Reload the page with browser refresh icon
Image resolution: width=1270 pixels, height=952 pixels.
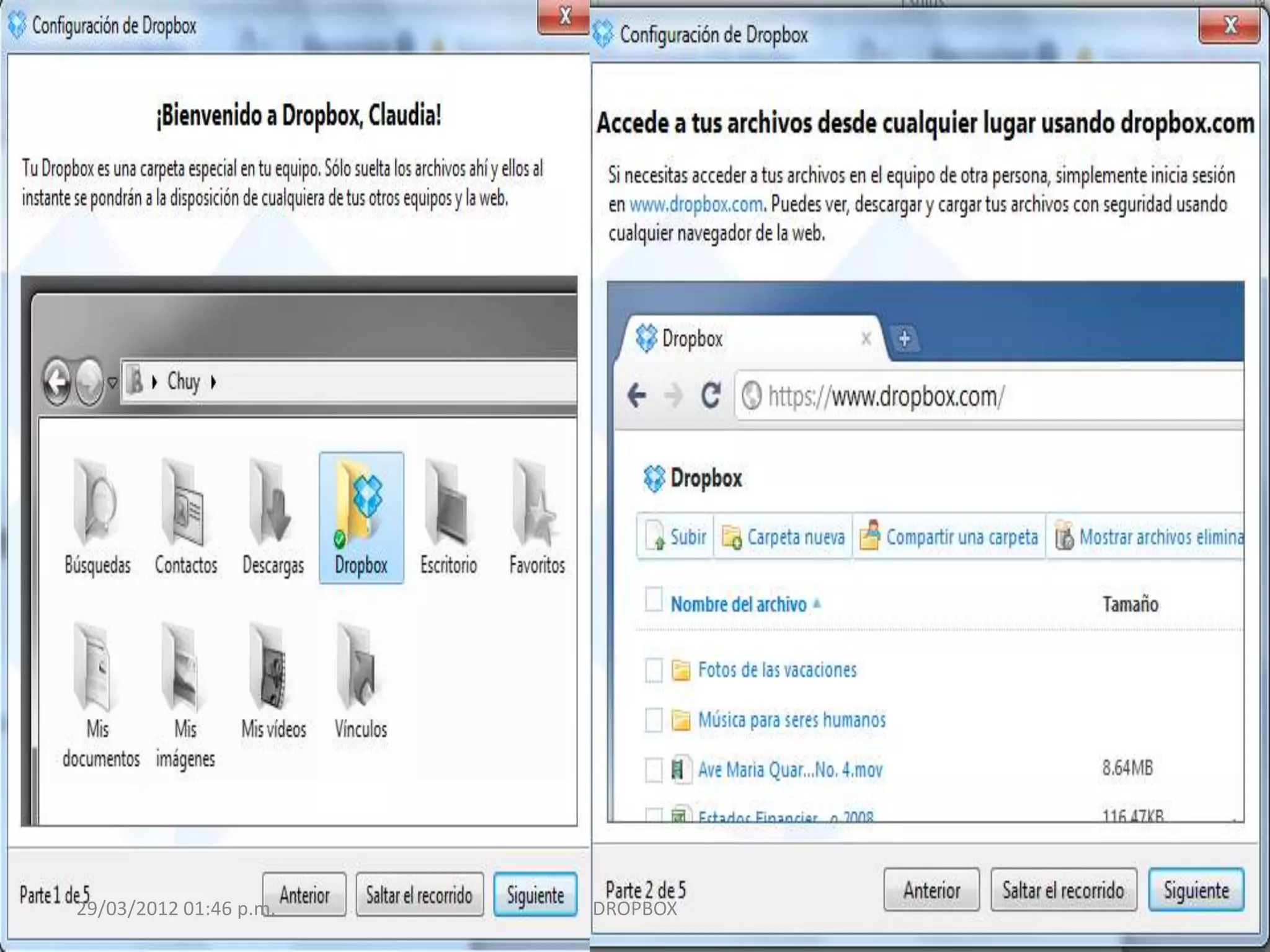click(x=711, y=395)
